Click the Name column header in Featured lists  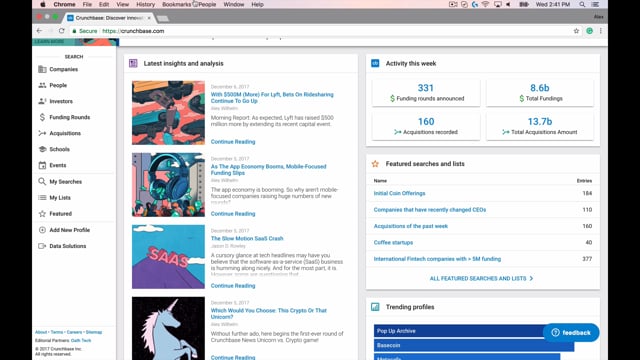(x=380, y=181)
